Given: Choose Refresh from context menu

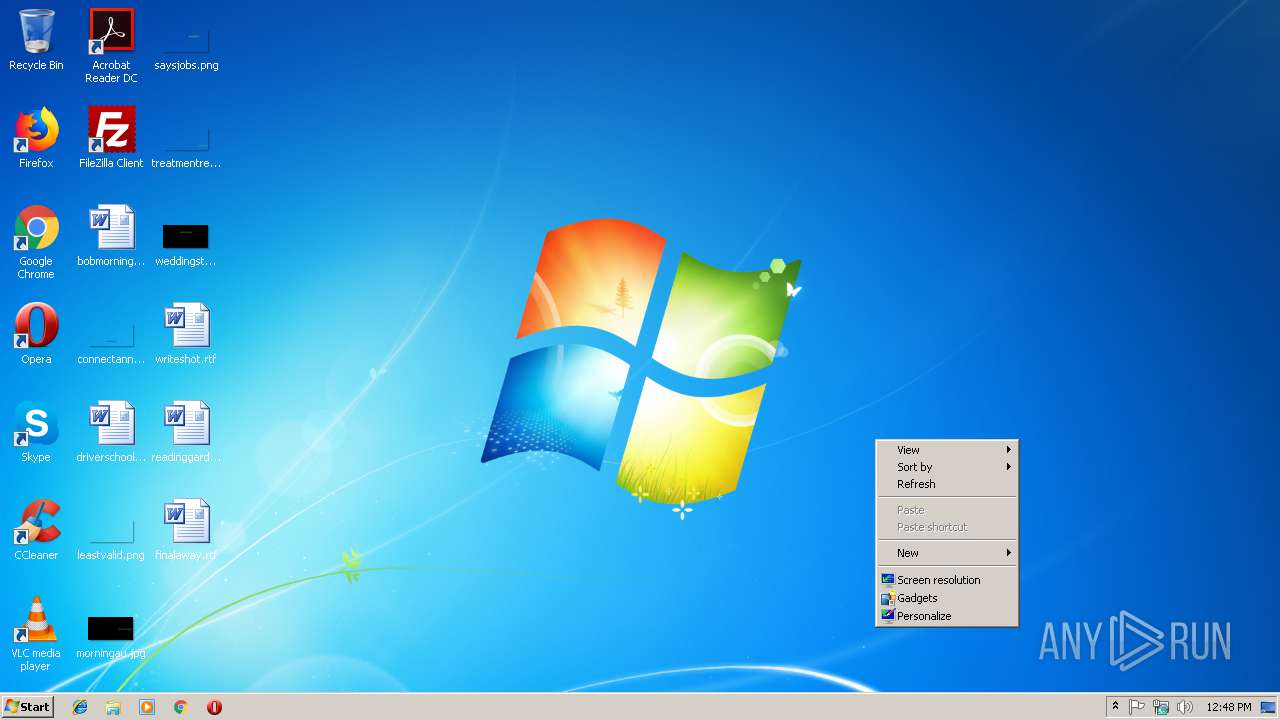Looking at the screenshot, I should tap(947, 484).
